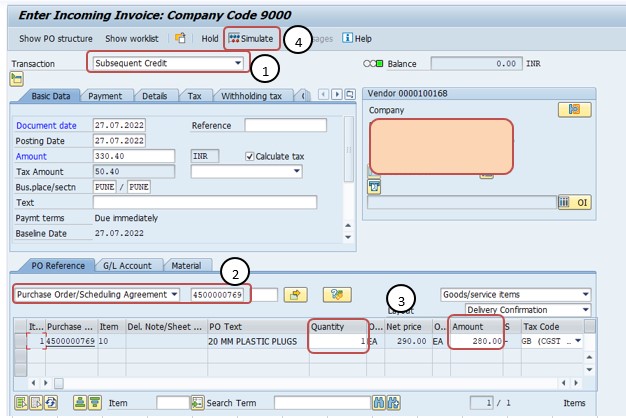Click the bank data icon in Vendor panel
The width and height of the screenshot is (626, 418).
pyautogui.click(x=374, y=186)
